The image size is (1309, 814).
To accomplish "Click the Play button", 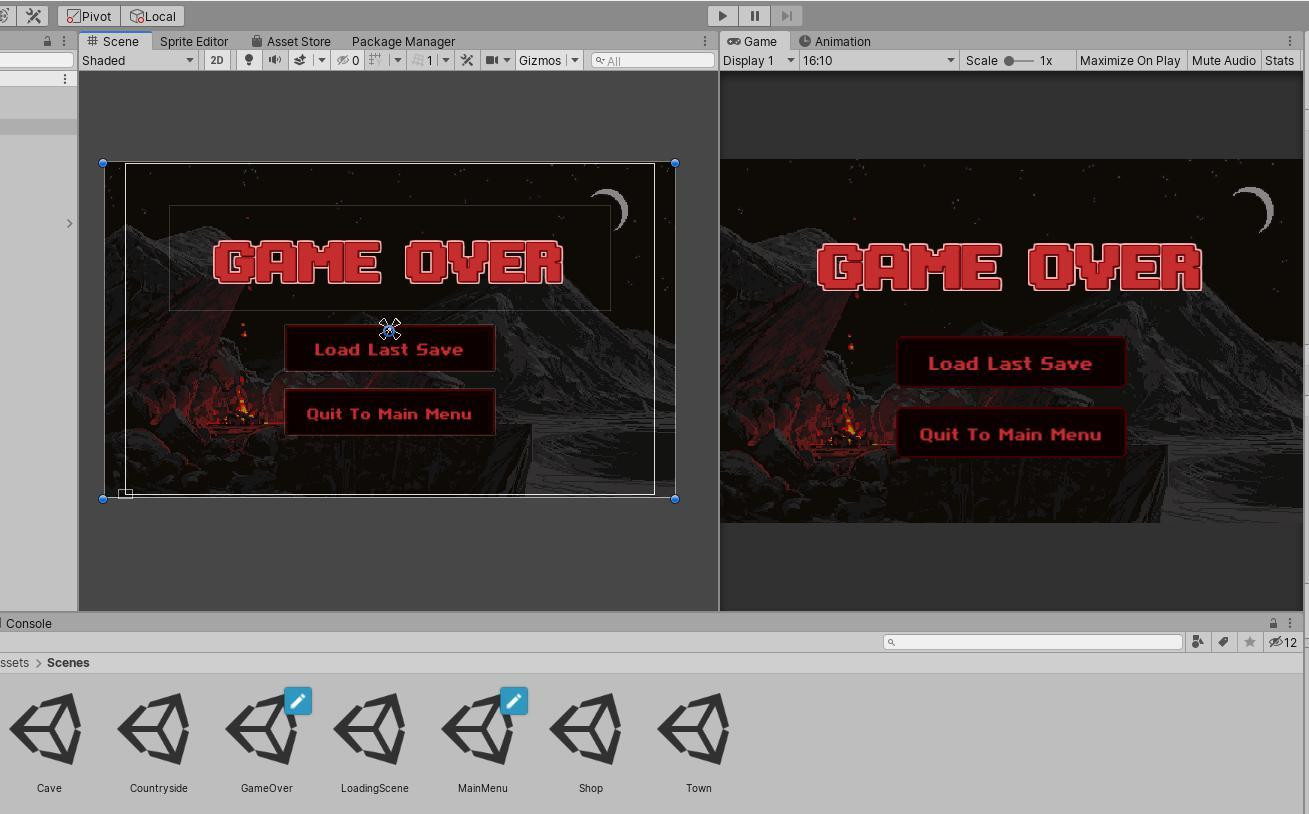I will click(x=722, y=16).
